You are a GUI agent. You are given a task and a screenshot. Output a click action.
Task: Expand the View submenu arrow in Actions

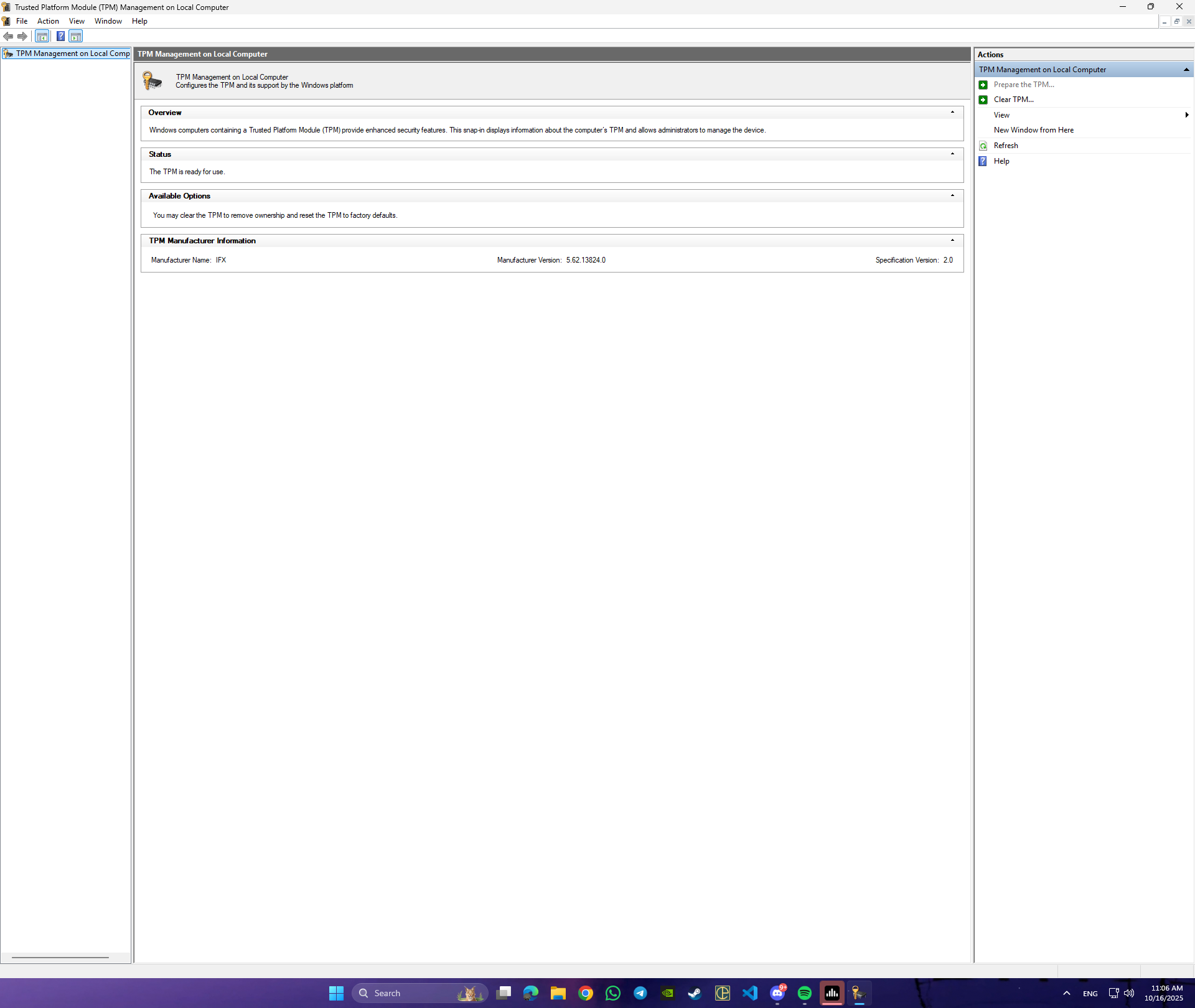click(1186, 115)
